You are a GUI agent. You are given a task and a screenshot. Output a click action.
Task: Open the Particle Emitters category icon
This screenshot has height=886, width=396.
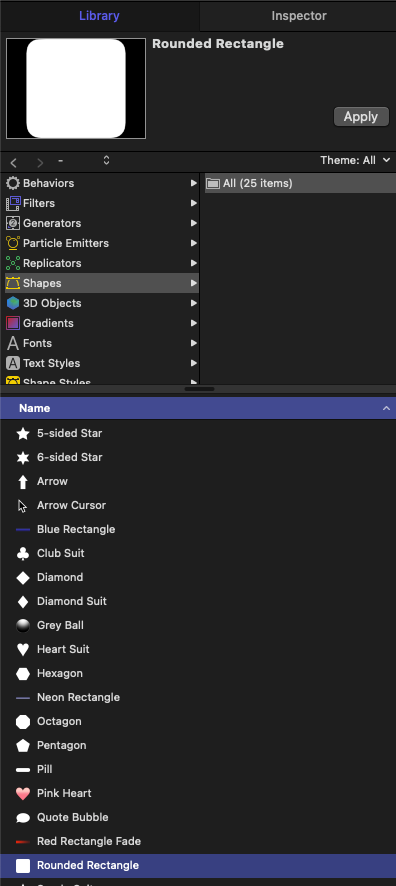(12, 243)
